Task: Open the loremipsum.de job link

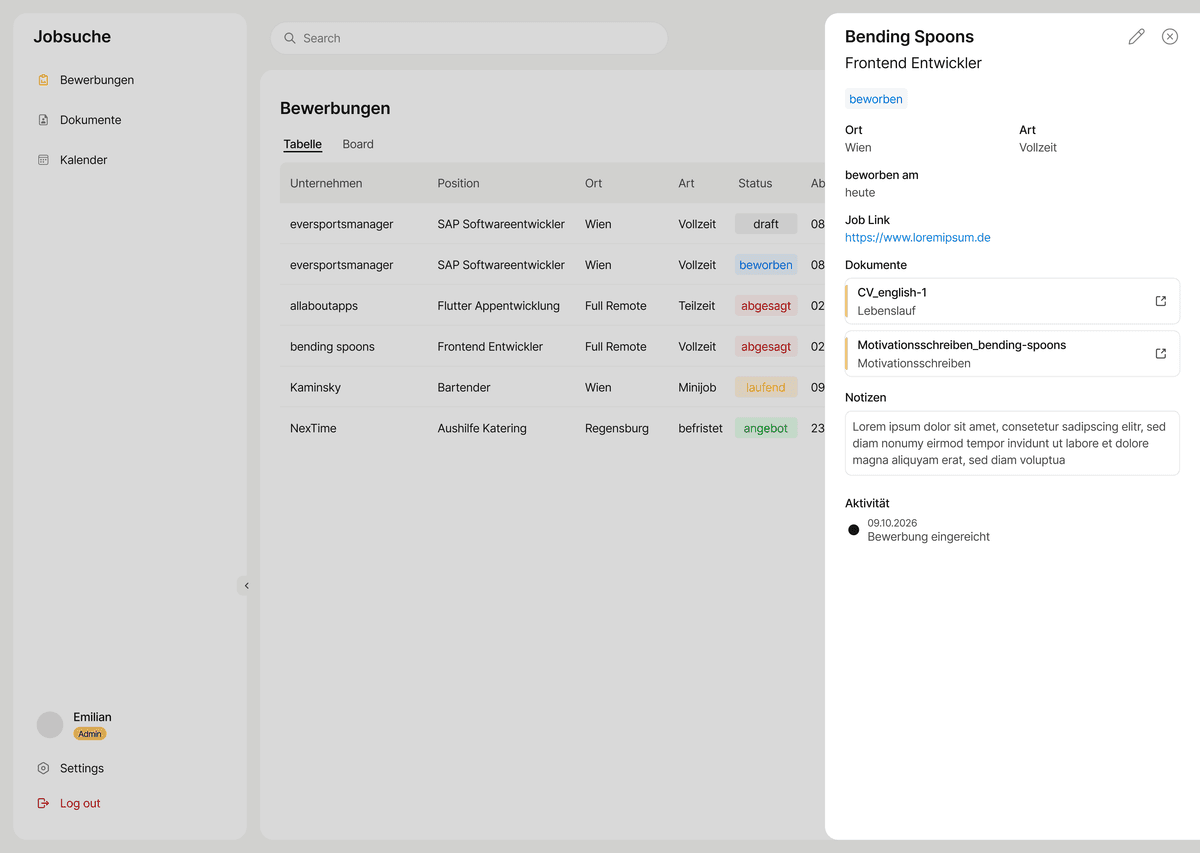Action: [x=917, y=238]
